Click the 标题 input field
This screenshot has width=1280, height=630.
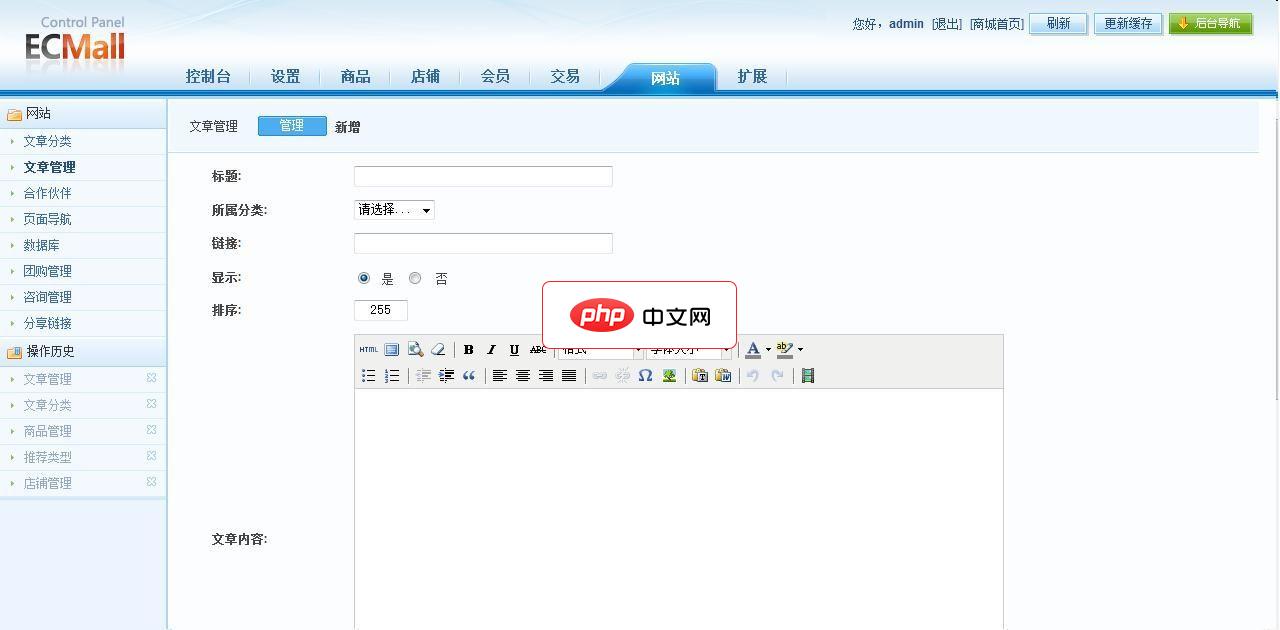point(482,175)
